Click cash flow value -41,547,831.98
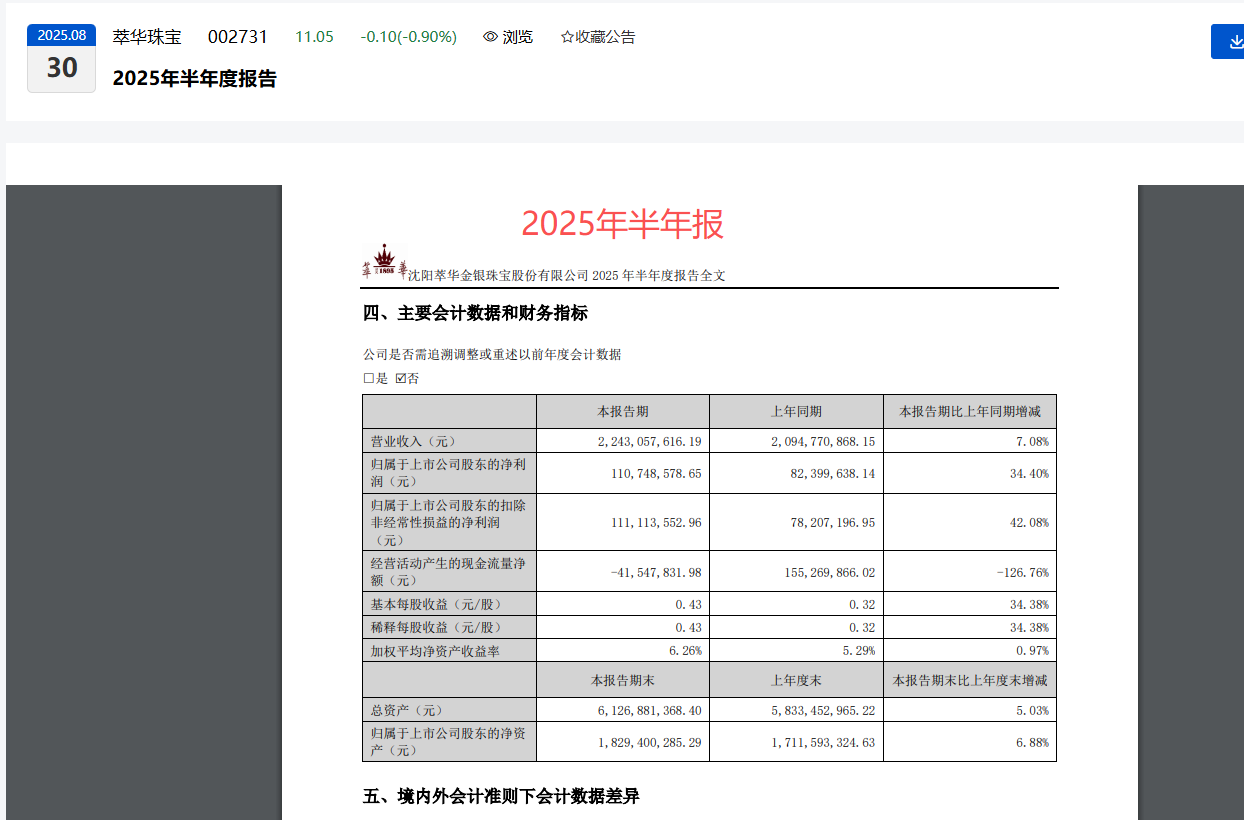Image resolution: width=1244 pixels, height=820 pixels. (656, 572)
